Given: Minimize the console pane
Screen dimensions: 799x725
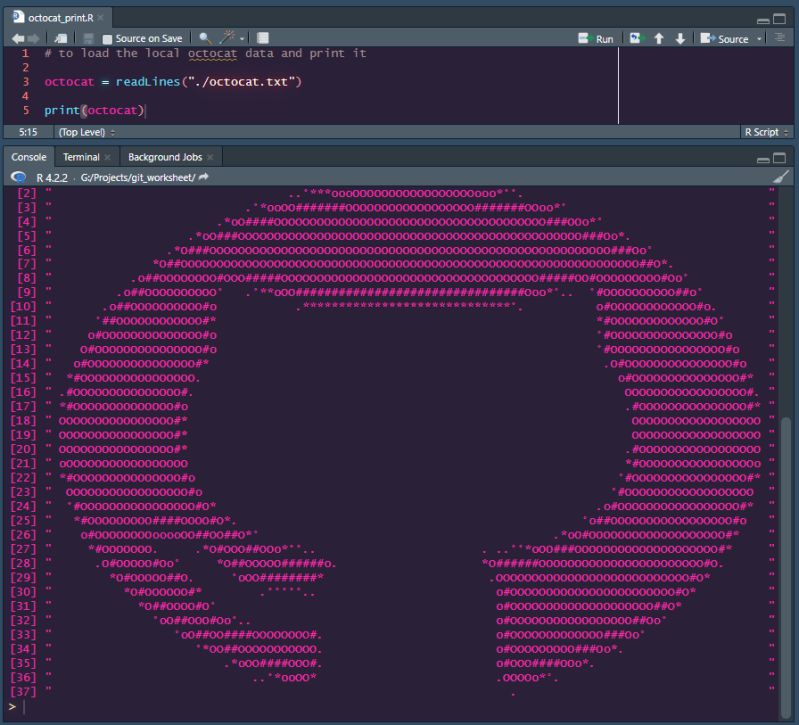Looking at the screenshot, I should (763, 159).
